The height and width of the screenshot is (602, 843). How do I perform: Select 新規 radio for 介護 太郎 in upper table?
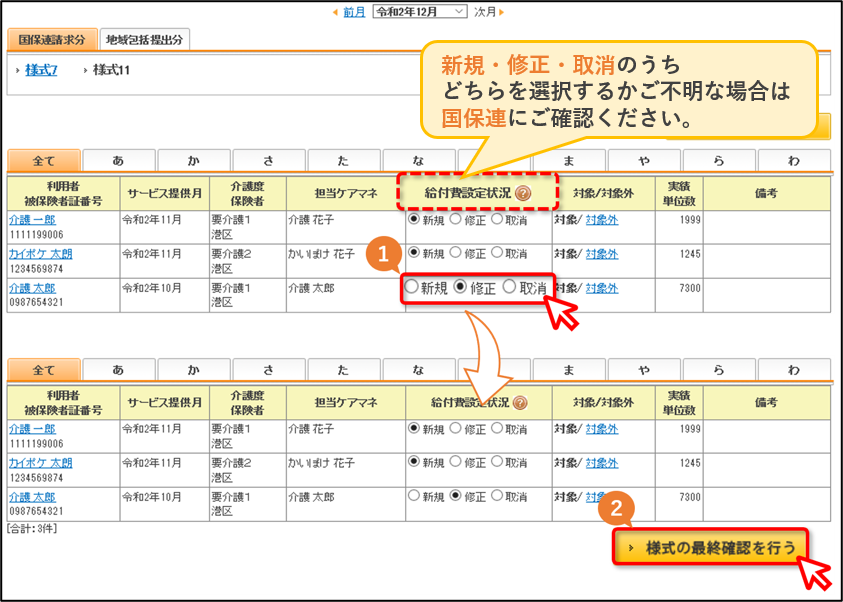pos(411,287)
